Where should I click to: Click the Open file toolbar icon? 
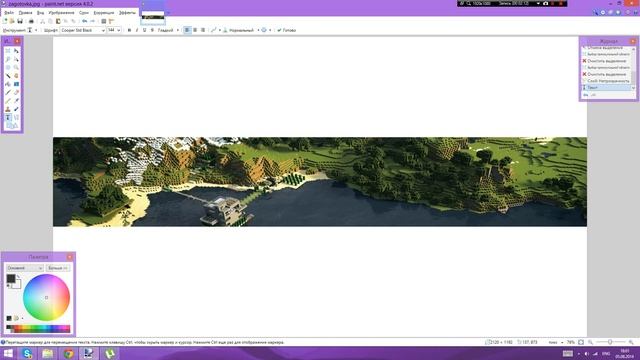[12, 21]
